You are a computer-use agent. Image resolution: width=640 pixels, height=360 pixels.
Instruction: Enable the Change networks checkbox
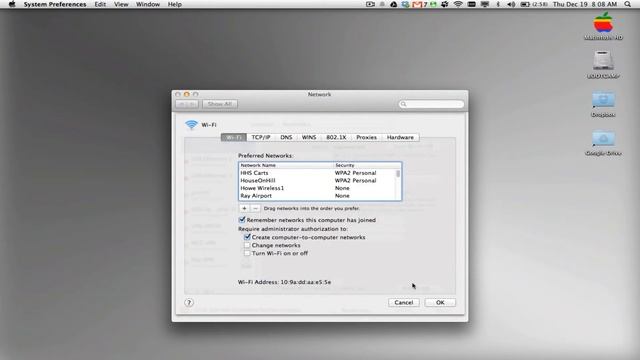point(247,245)
